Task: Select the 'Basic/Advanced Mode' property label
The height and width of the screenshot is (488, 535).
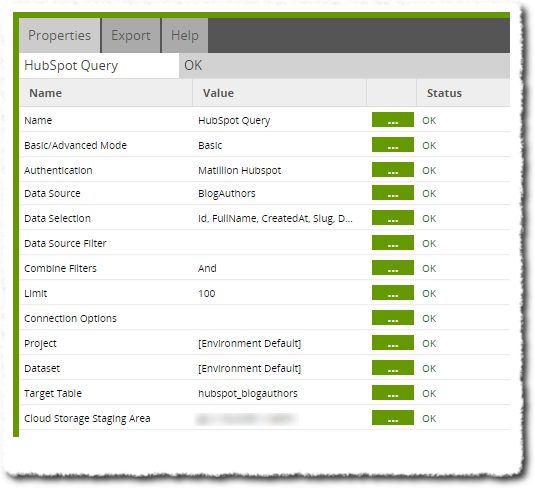Action: pos(75,145)
